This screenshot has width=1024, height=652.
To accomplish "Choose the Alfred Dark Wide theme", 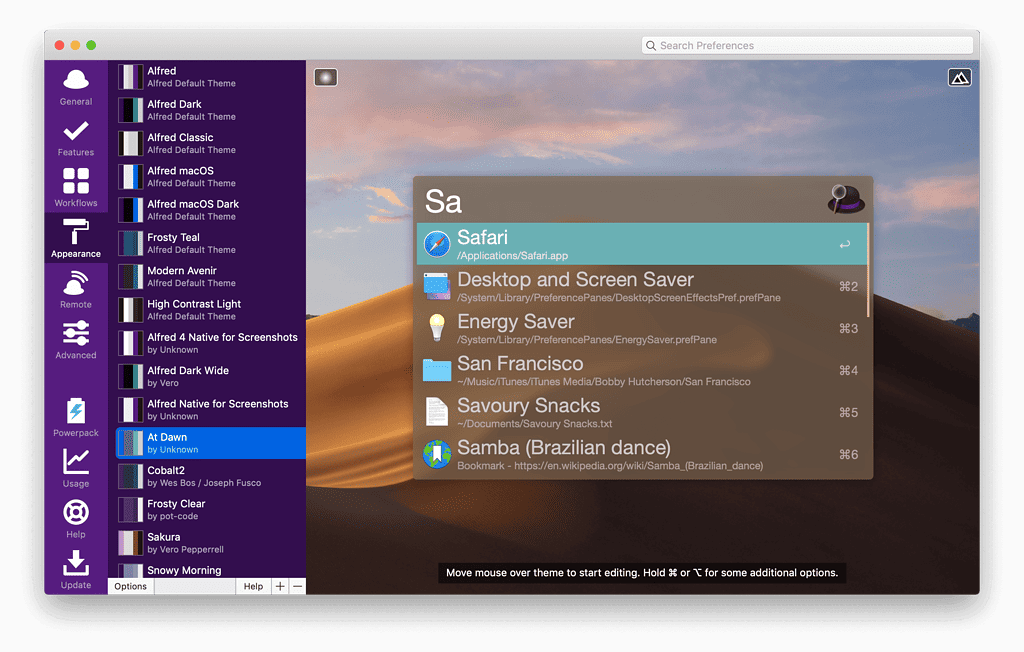I will tap(211, 377).
